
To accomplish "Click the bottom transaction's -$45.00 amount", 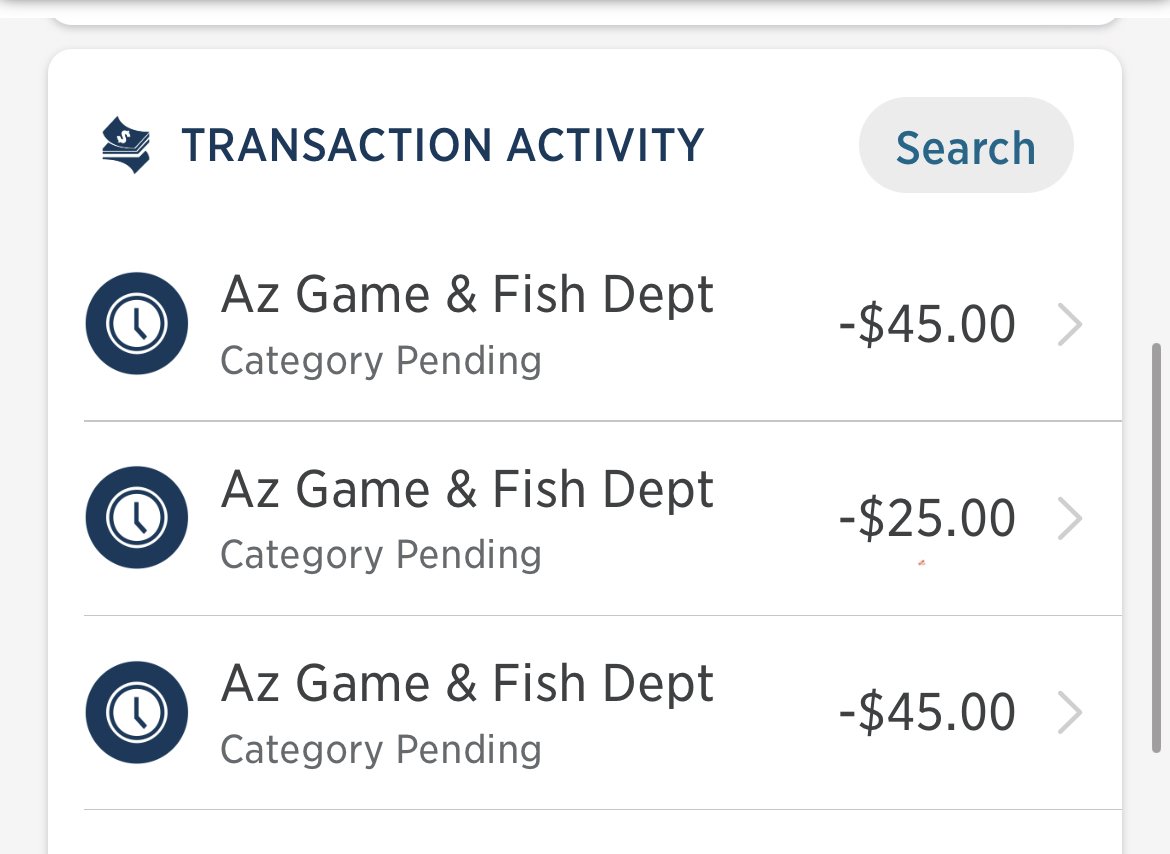I will coord(927,712).
